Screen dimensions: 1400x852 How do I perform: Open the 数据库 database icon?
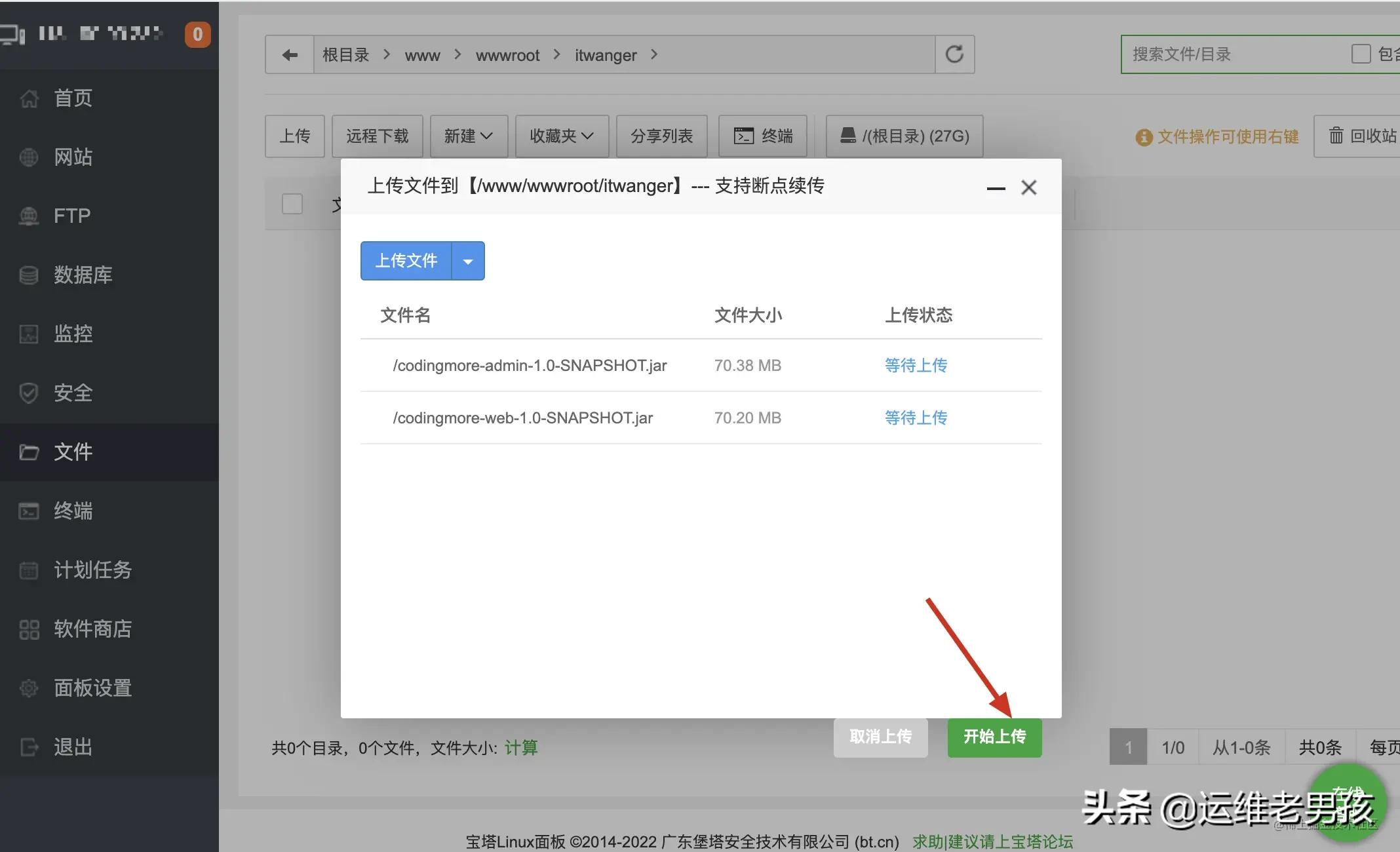[29, 275]
